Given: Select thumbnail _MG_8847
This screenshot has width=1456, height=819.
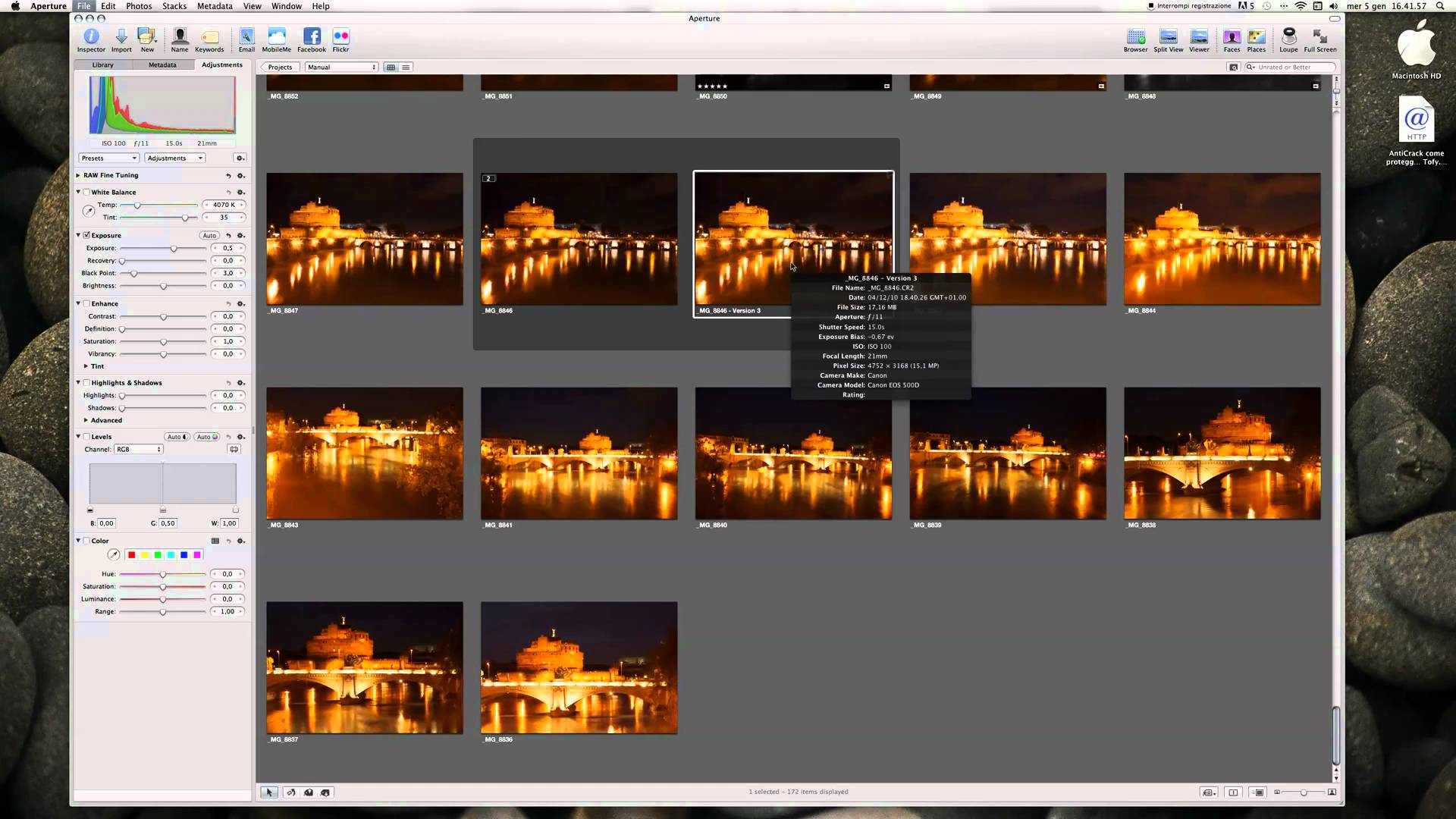Looking at the screenshot, I should (365, 239).
